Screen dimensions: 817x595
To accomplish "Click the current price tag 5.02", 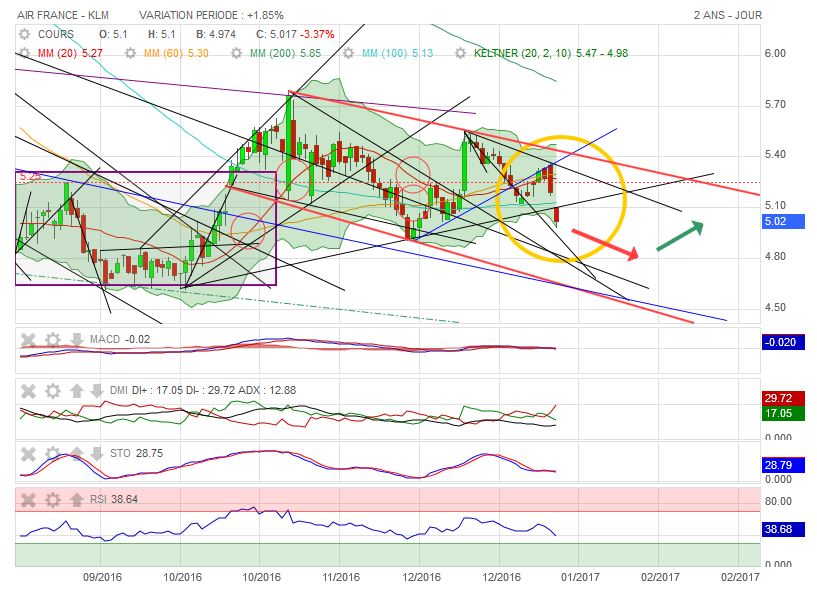I will tap(783, 221).
